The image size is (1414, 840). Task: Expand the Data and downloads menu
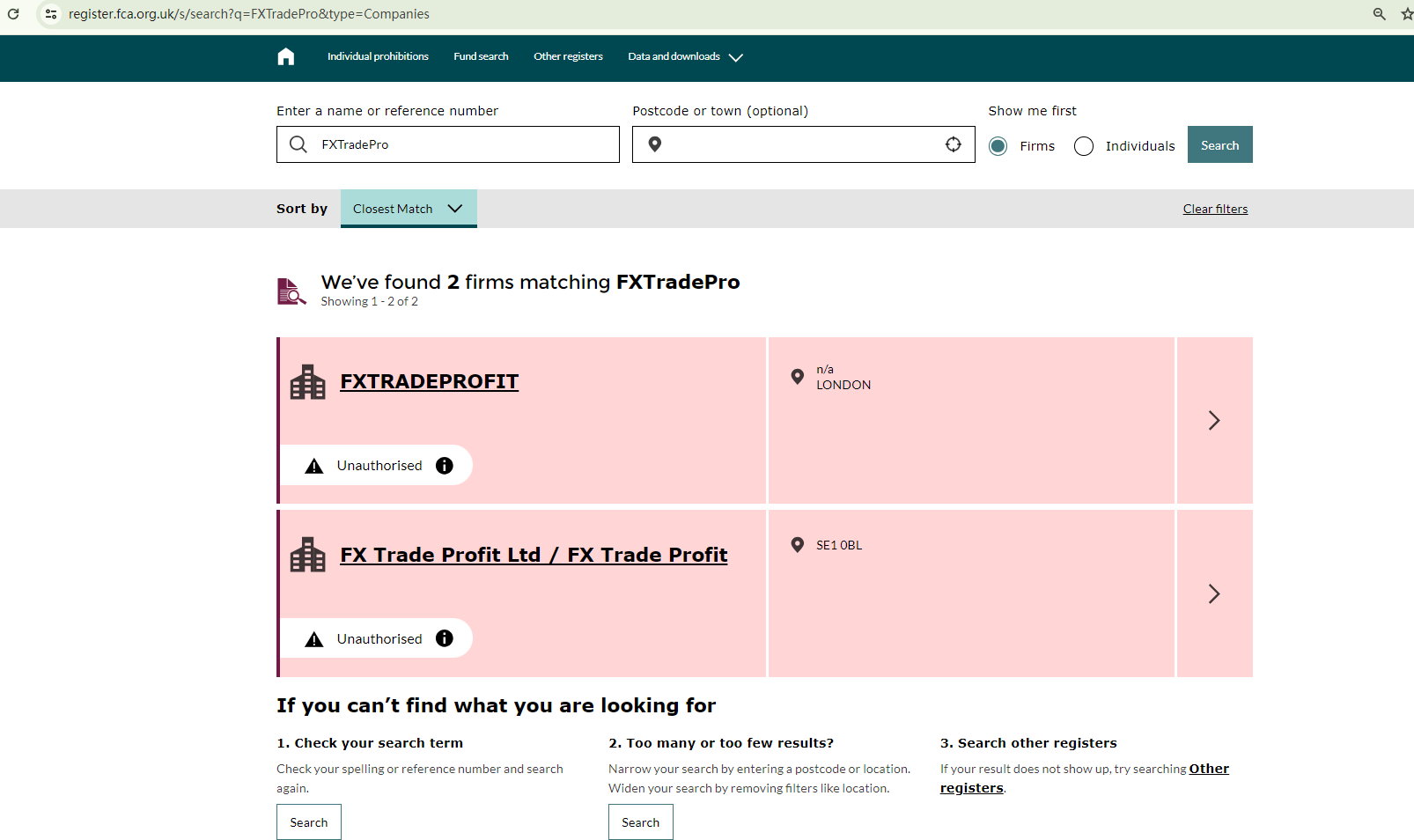pyautogui.click(x=685, y=56)
